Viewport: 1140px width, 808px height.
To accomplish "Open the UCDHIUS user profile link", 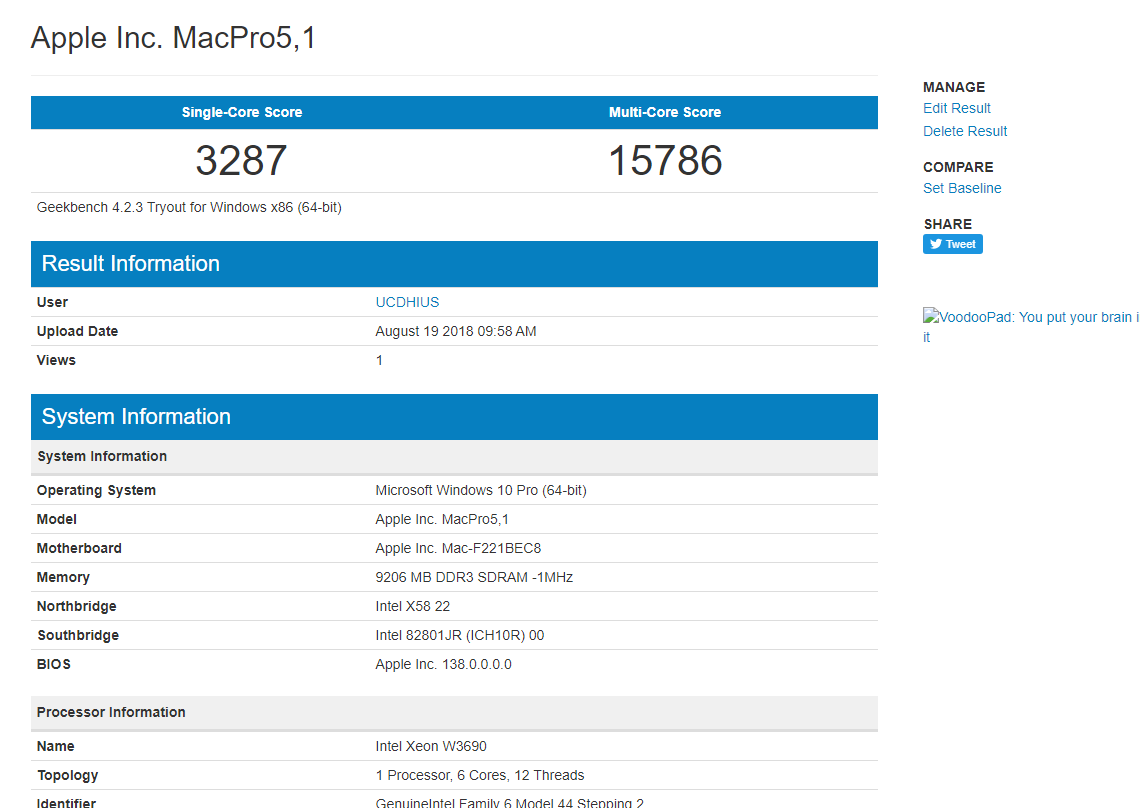I will pos(407,303).
